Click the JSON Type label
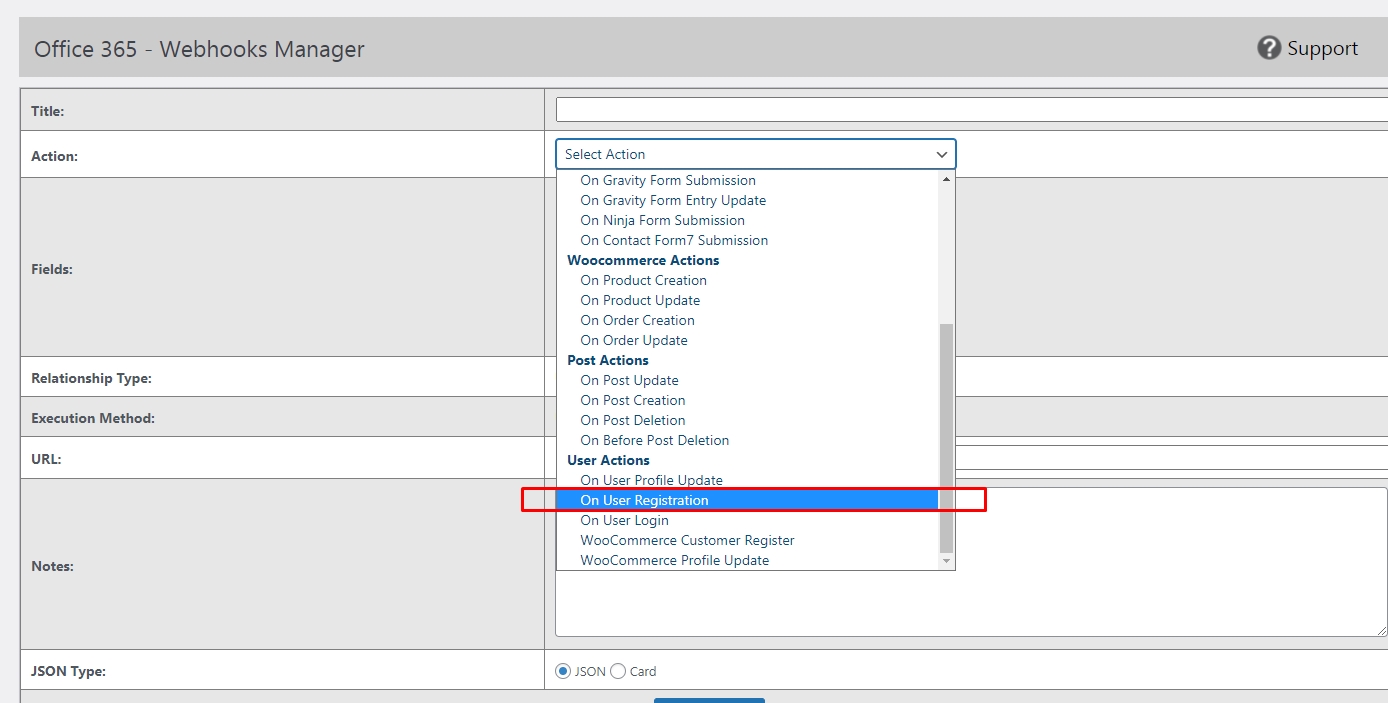Viewport: 1388px width, 703px height. tap(68, 671)
